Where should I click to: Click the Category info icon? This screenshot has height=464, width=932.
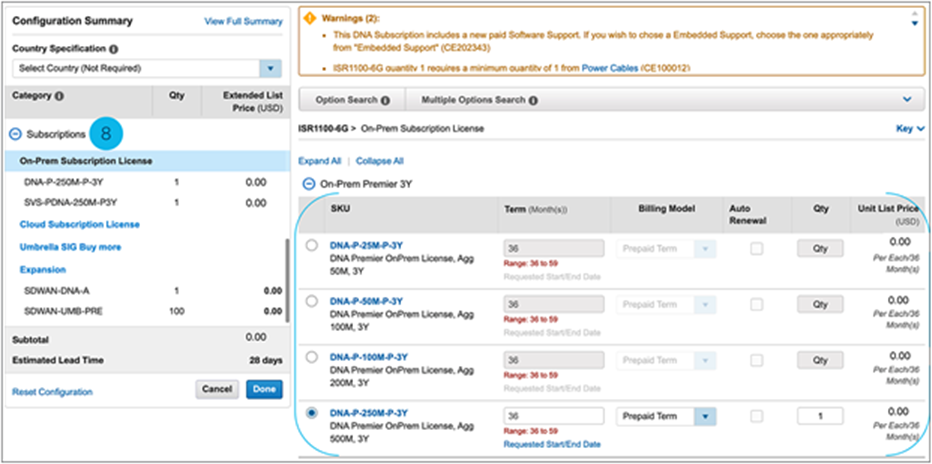pyautogui.click(x=59, y=96)
